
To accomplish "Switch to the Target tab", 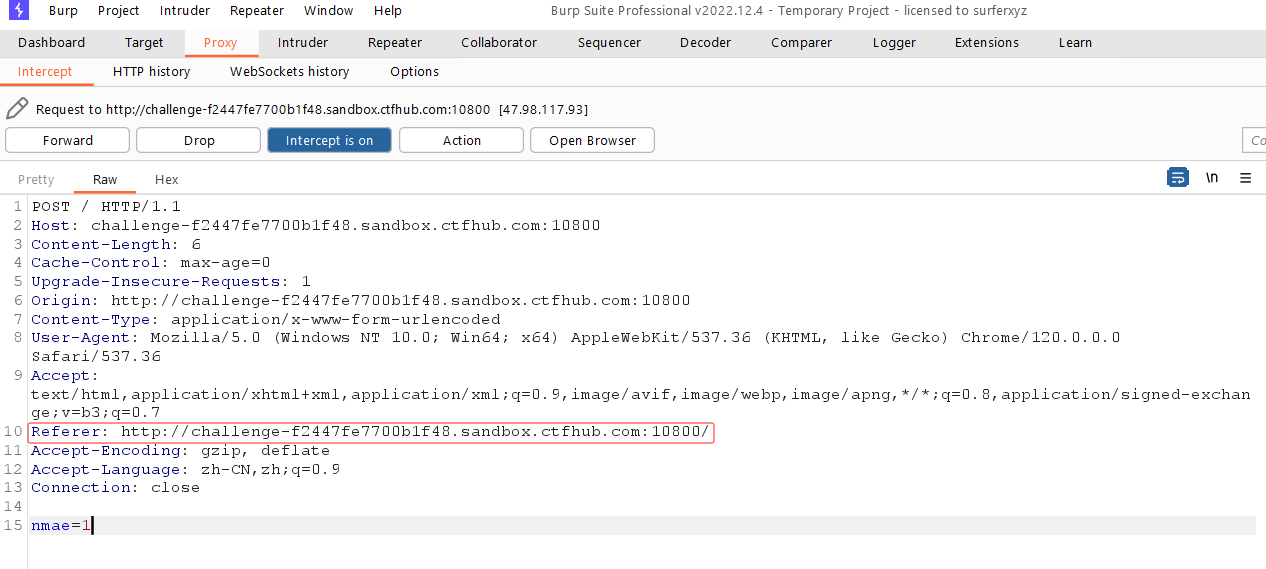I will point(144,43).
